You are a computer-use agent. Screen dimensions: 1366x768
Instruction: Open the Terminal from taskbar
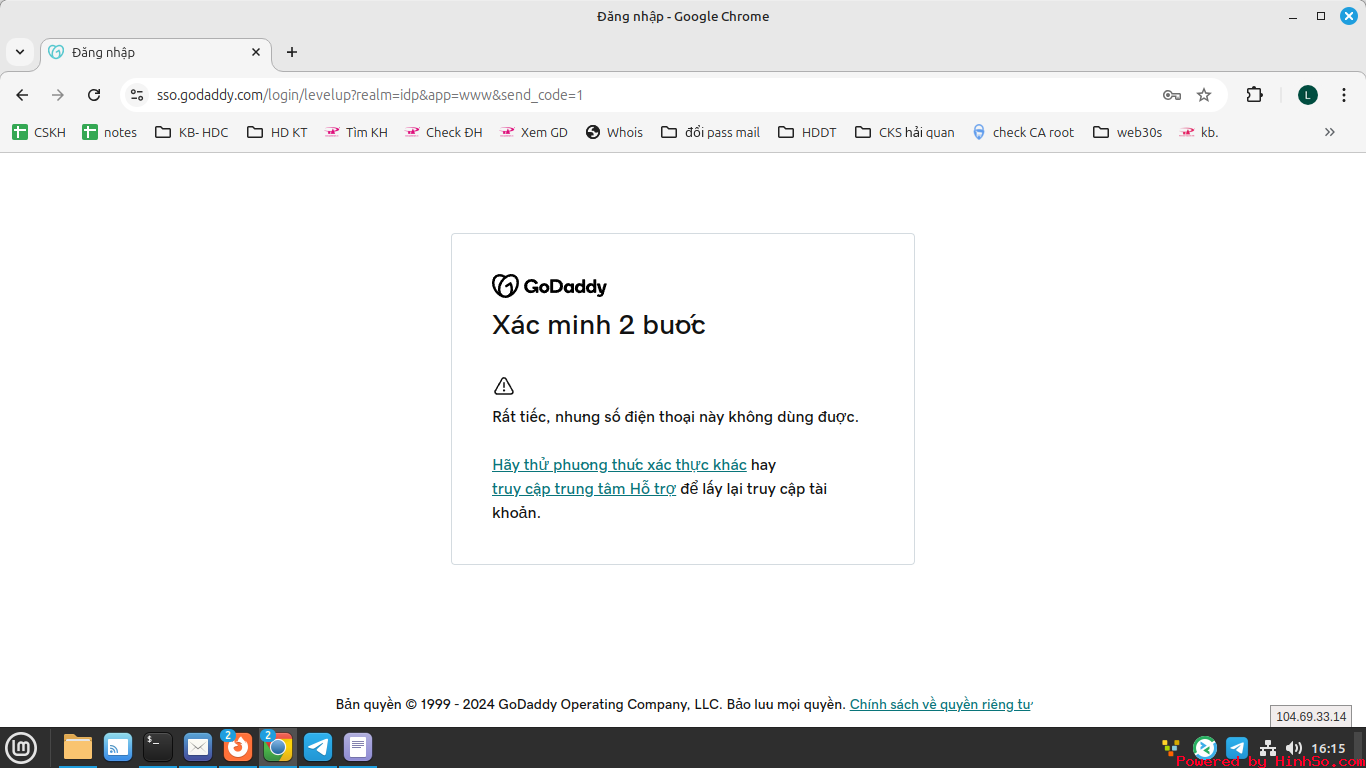point(158,747)
